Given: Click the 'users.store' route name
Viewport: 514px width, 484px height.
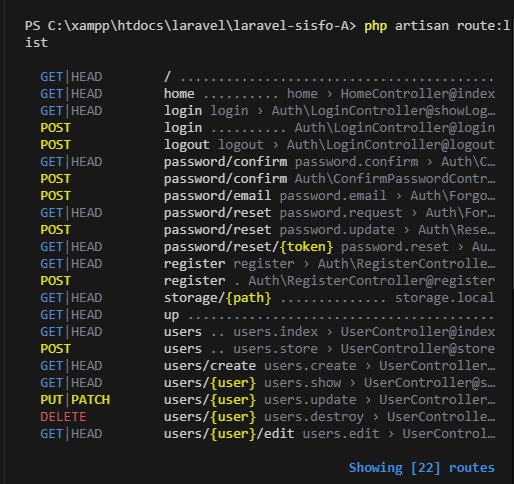Looking at the screenshot, I should 275,349.
